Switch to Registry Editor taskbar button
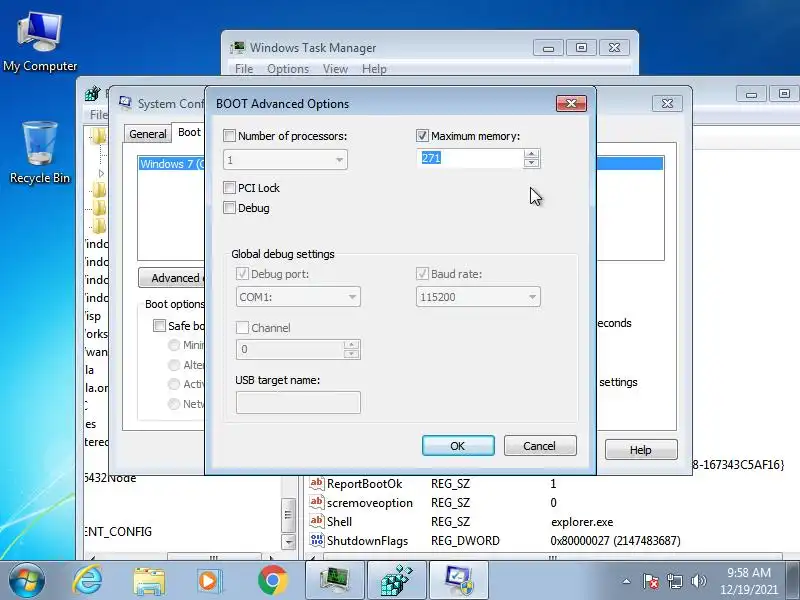 click(x=396, y=581)
